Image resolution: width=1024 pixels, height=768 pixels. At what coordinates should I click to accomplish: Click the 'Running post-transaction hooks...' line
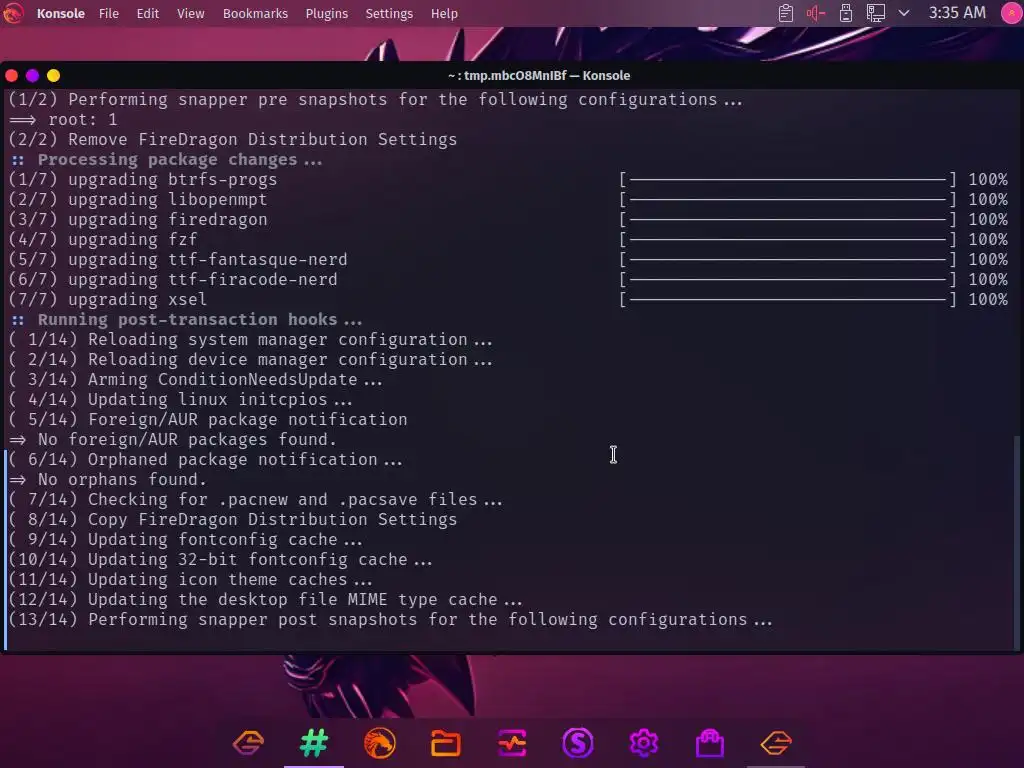[186, 320]
